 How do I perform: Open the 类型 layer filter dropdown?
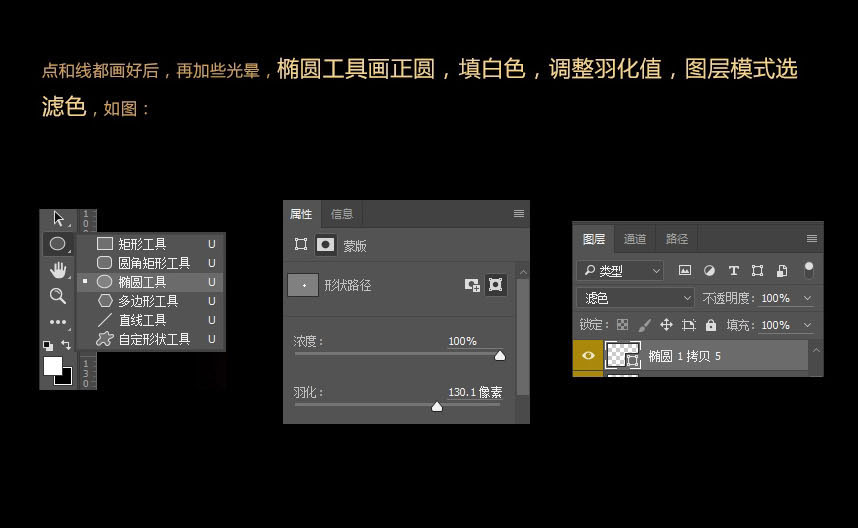coord(620,270)
